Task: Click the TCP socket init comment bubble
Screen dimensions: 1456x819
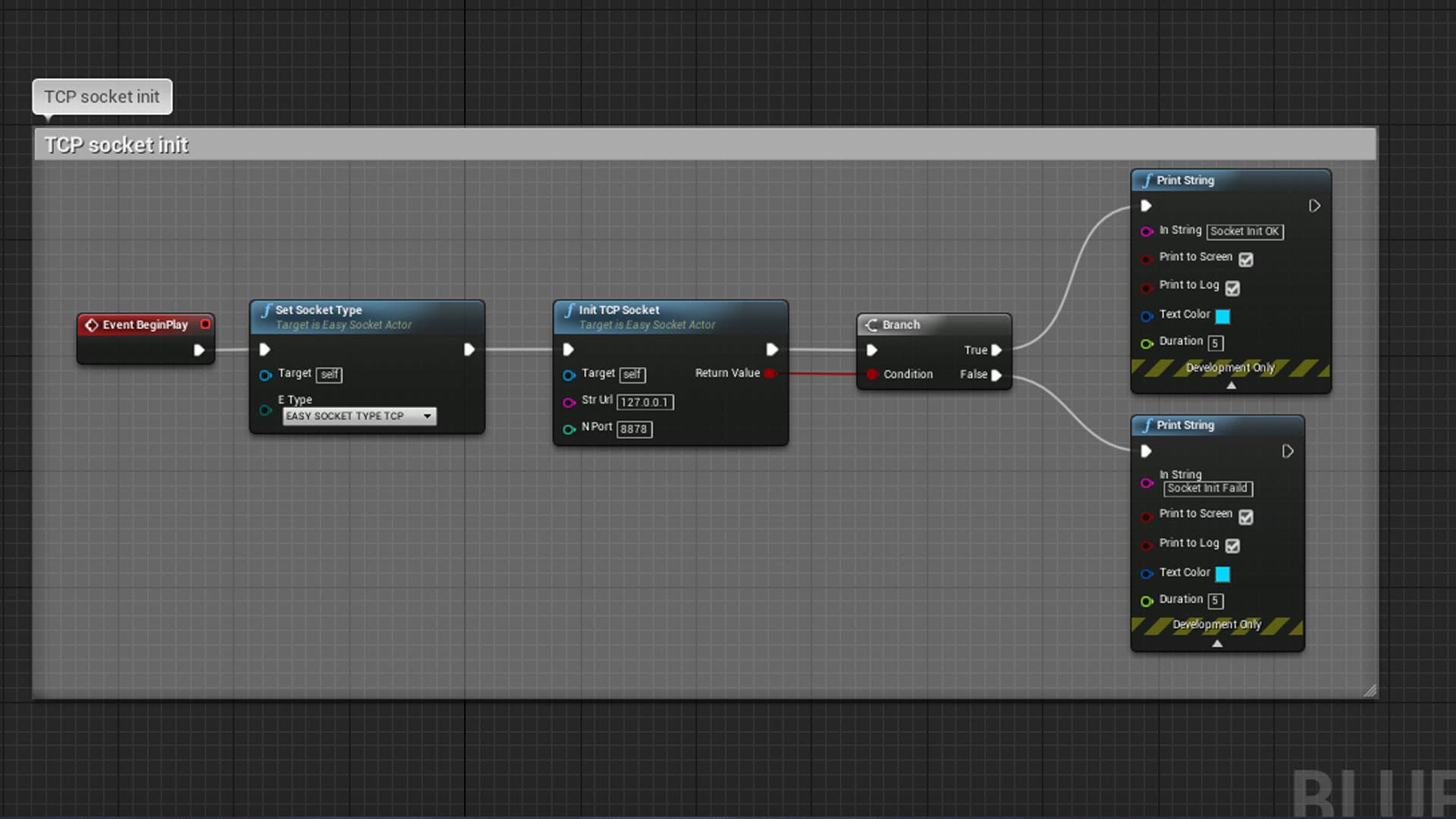Action: point(102,97)
